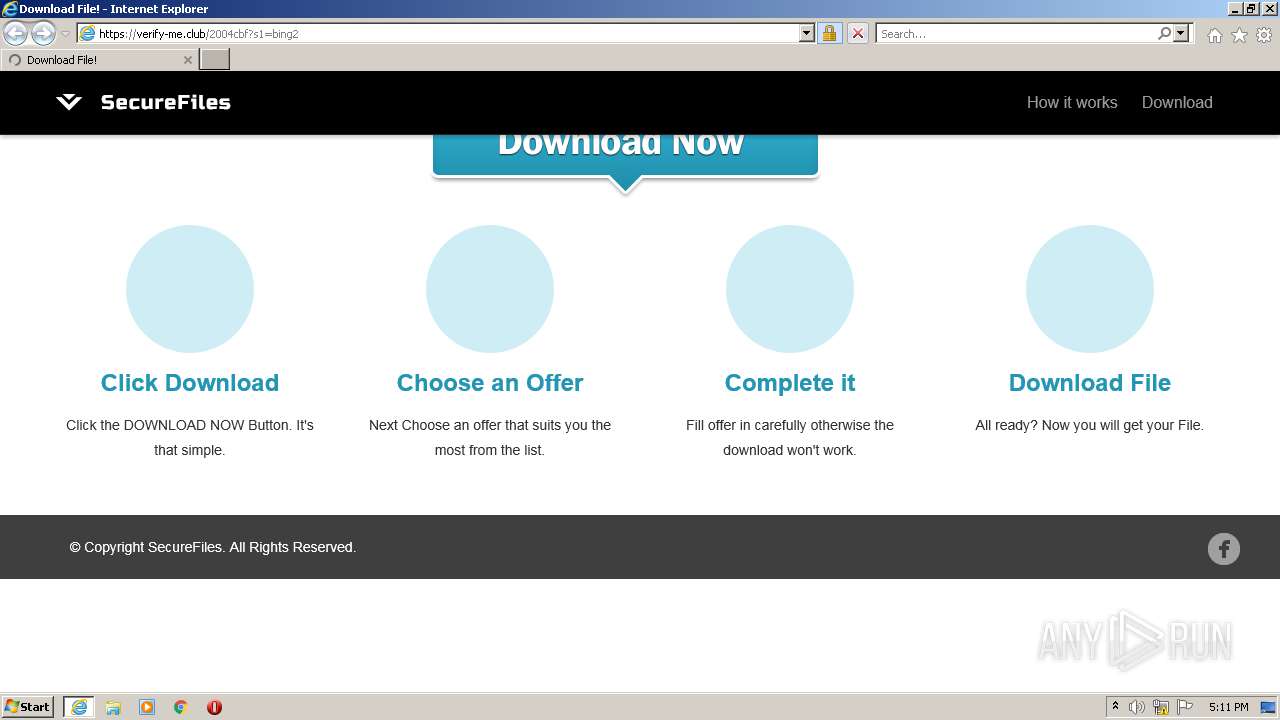Open the Home page icon
Image resolution: width=1280 pixels, height=720 pixels.
1214,35
